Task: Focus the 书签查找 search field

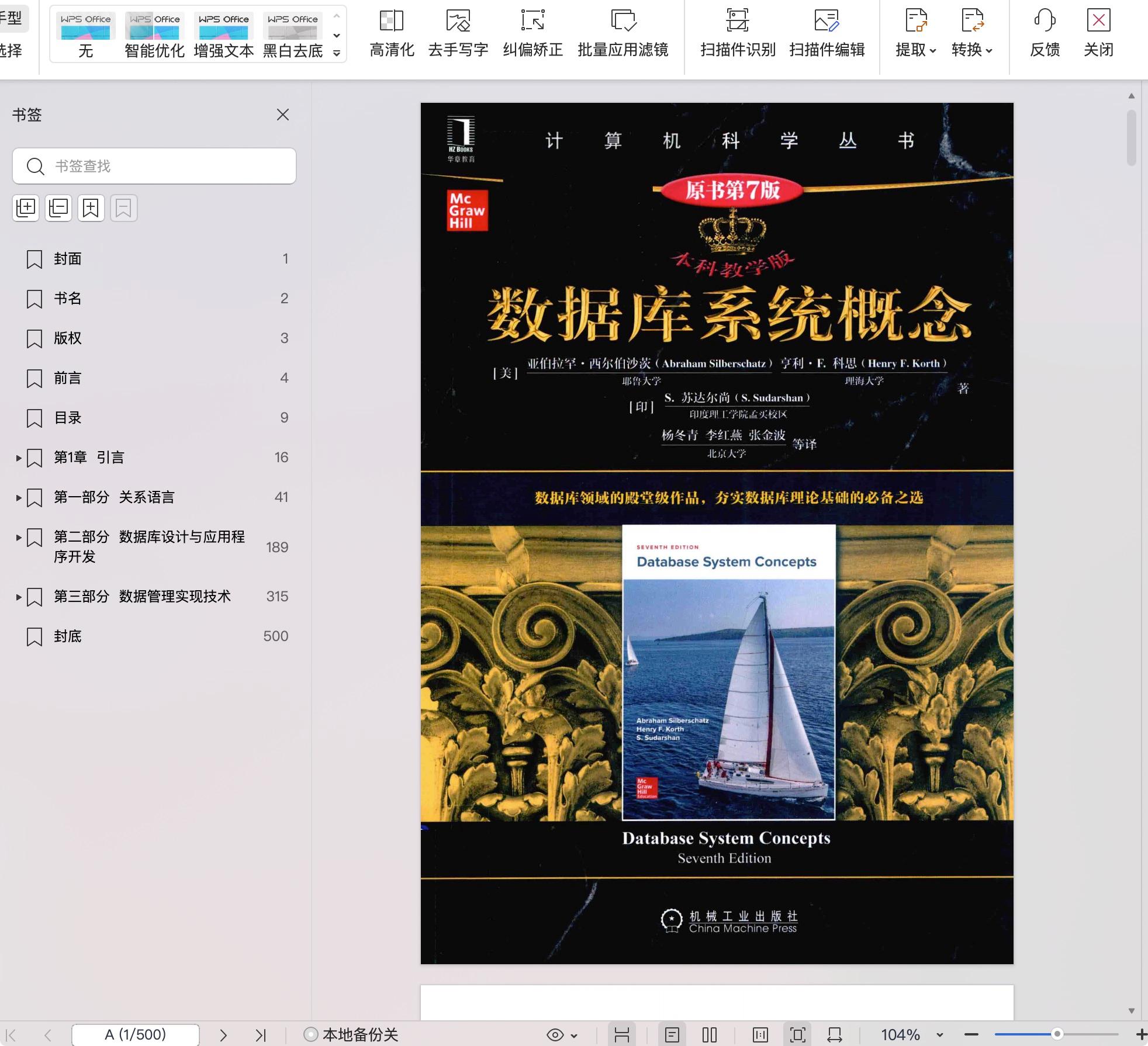Action: (154, 166)
